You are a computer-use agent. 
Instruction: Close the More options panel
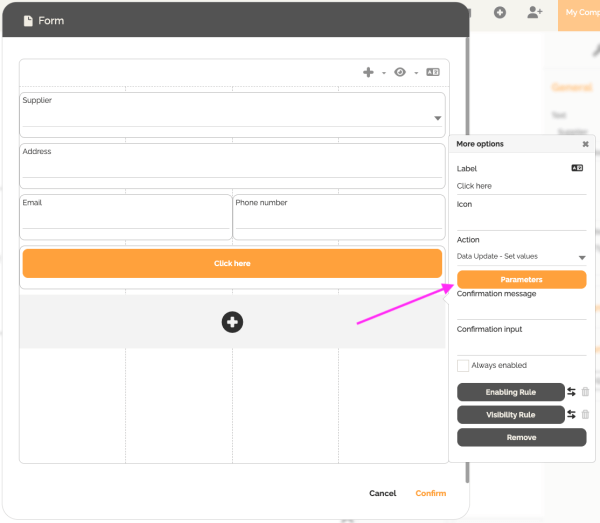click(x=585, y=144)
